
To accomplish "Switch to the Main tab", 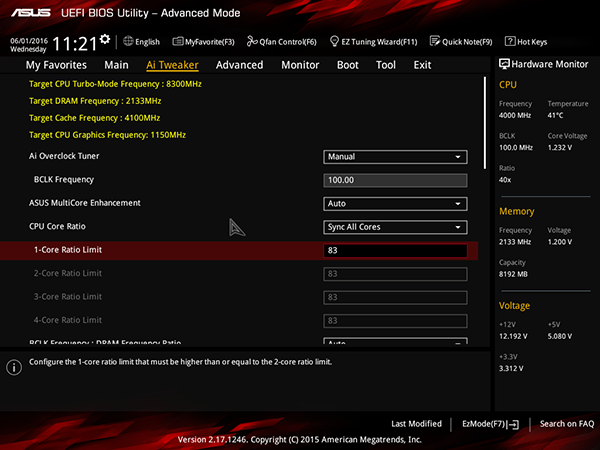I will point(116,65).
